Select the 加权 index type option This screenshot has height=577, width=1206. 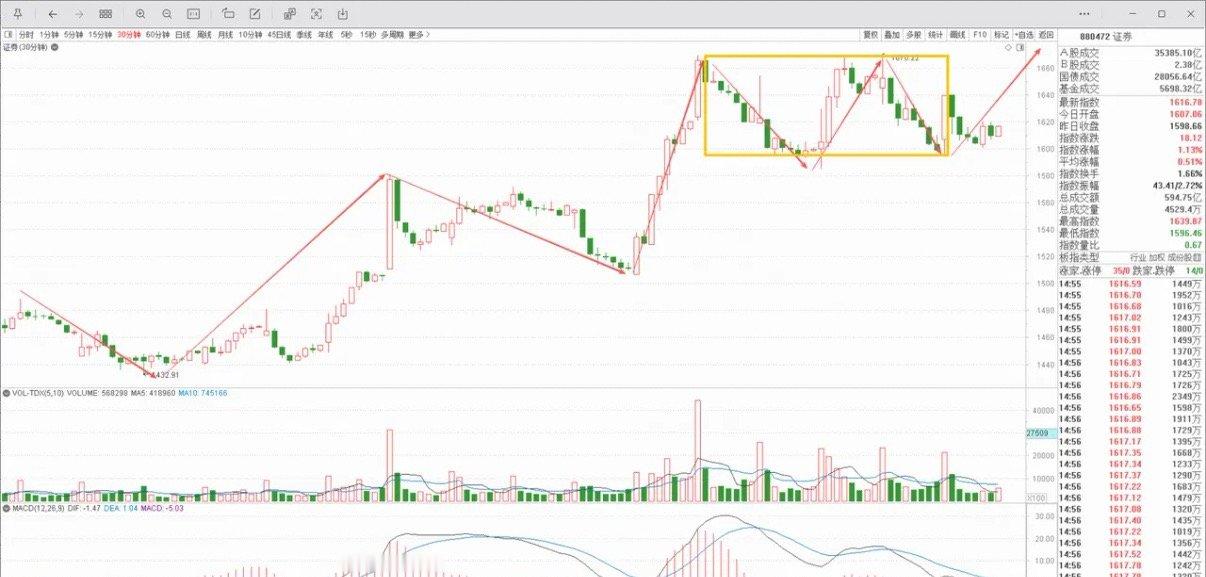click(x=1156, y=257)
